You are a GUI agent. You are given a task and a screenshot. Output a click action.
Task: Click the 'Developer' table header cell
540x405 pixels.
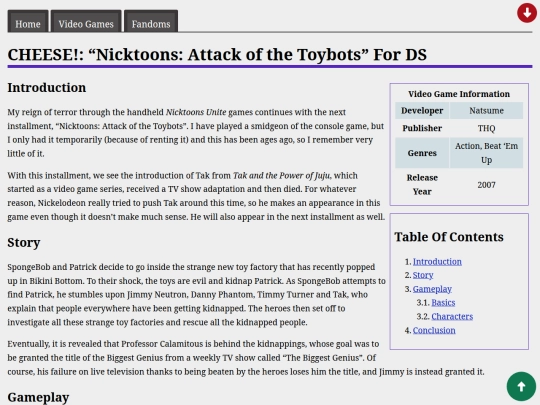[422, 111]
